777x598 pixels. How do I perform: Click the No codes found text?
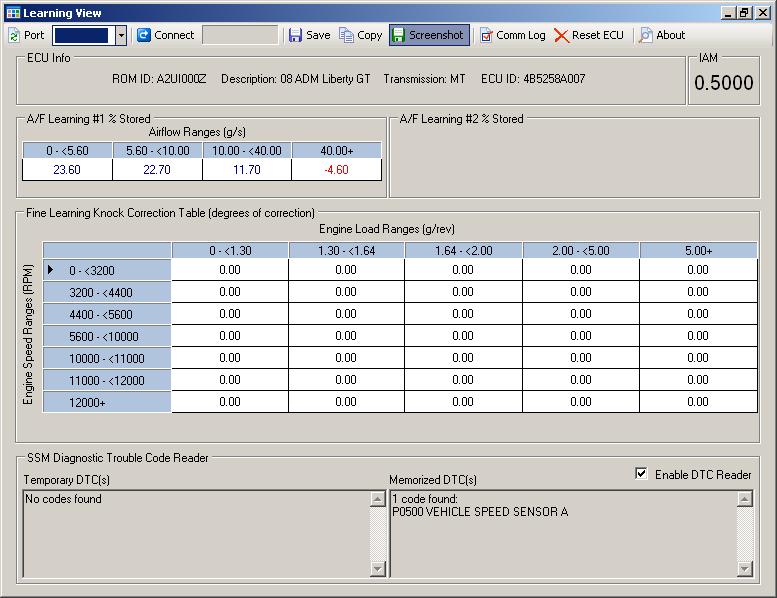[63, 499]
